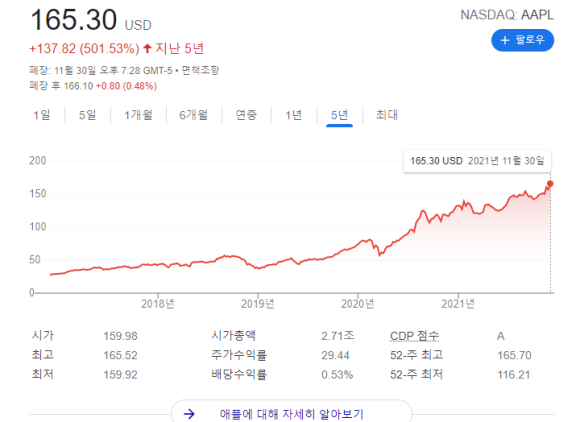Viewport: 580px width, 422px height.
Task: Click the 팔로우 follow button
Action: pyautogui.click(x=522, y=40)
